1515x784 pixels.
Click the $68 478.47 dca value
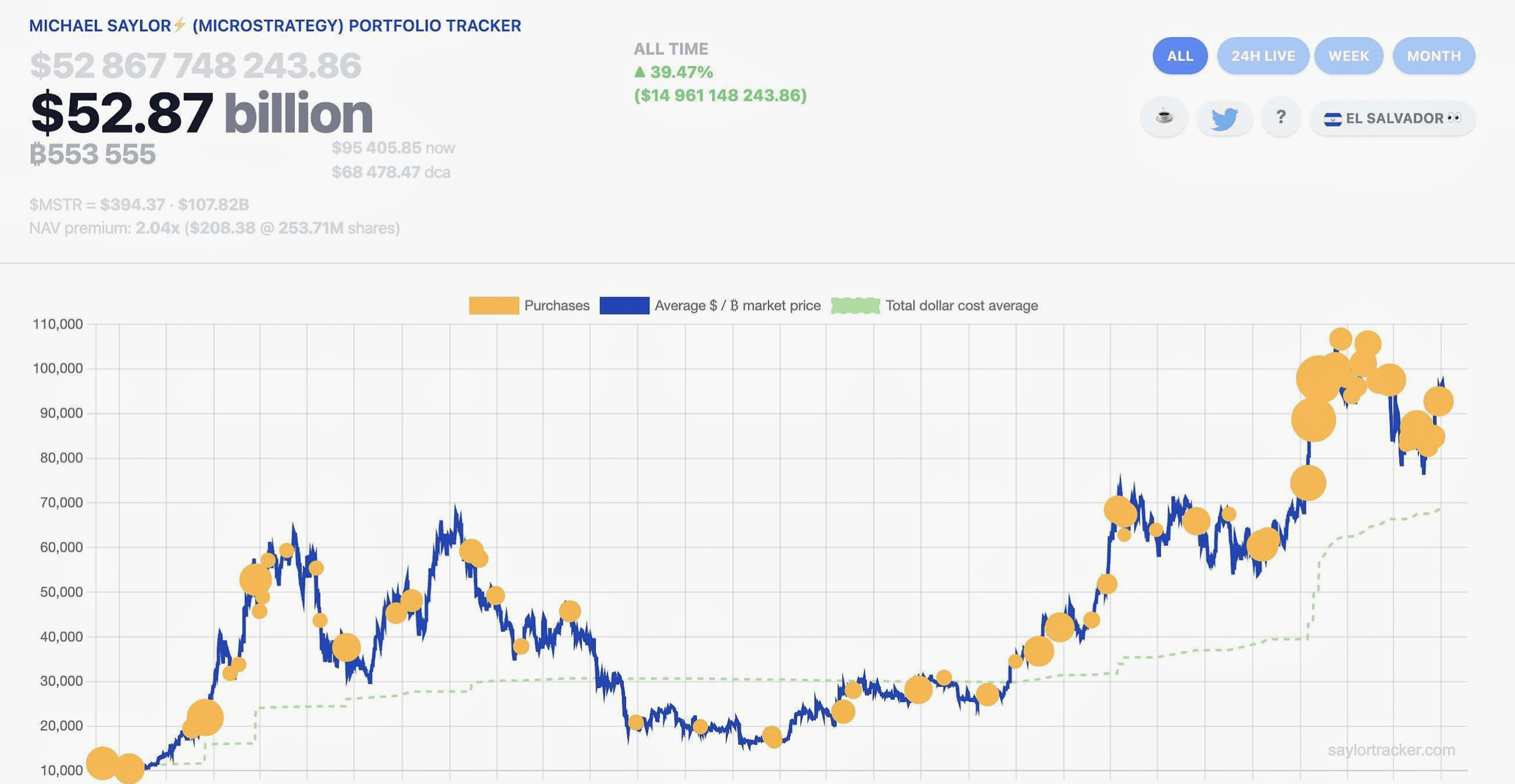pyautogui.click(x=390, y=172)
